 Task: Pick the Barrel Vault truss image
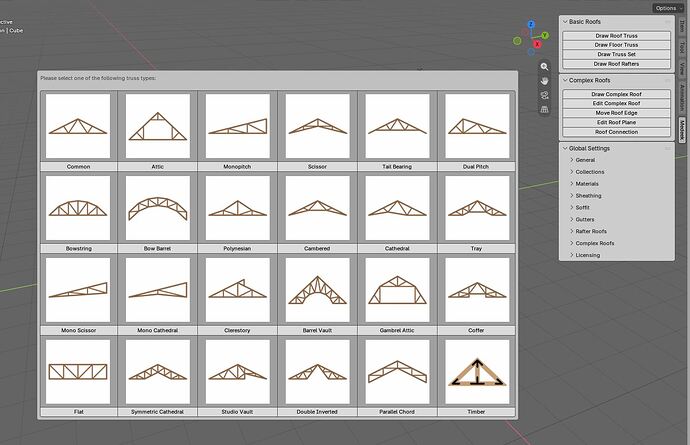317,290
